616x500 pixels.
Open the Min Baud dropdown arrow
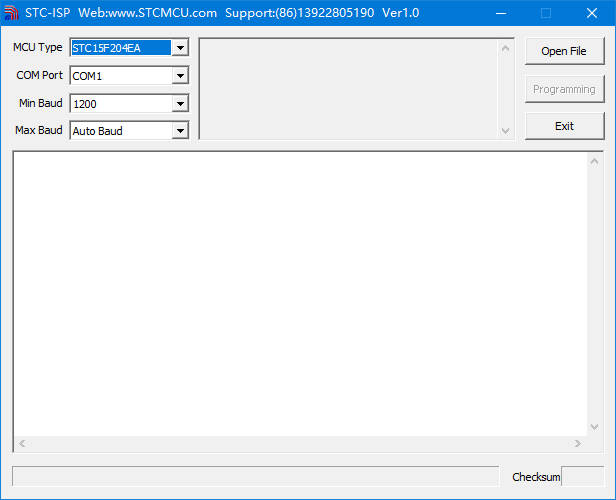180,104
